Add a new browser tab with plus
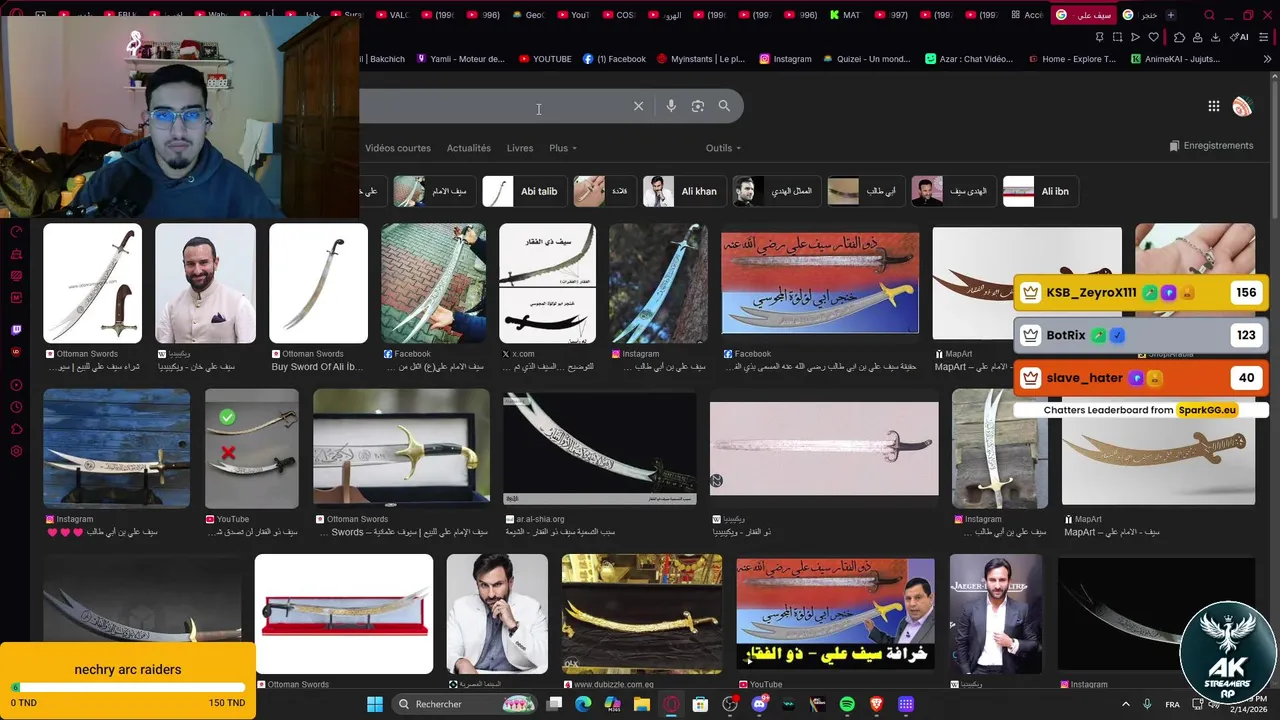This screenshot has width=1280, height=720. tap(1170, 15)
